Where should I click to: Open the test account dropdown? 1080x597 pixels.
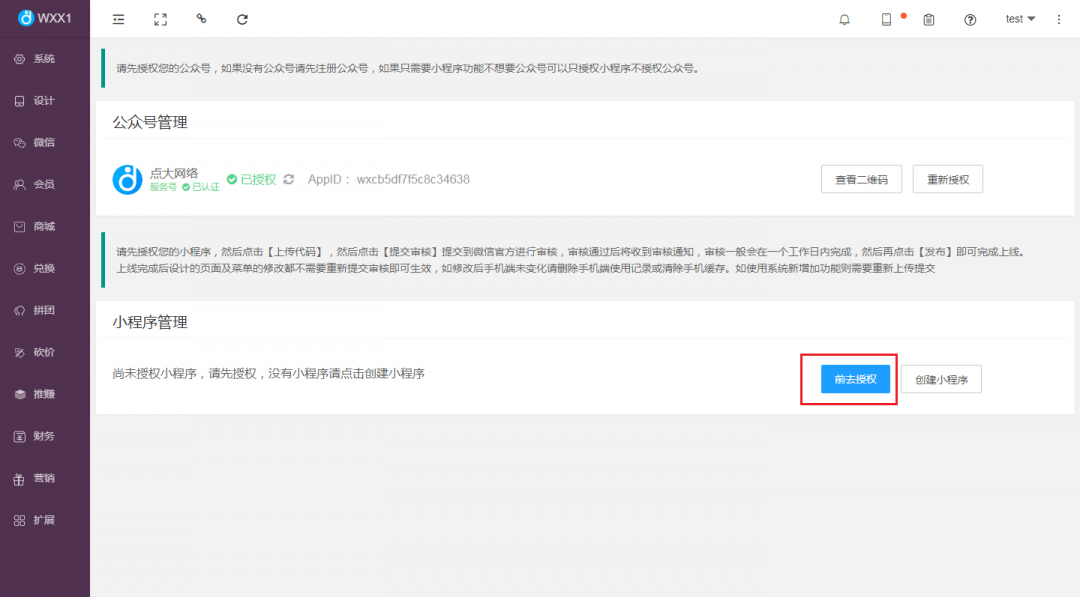pyautogui.click(x=1019, y=18)
